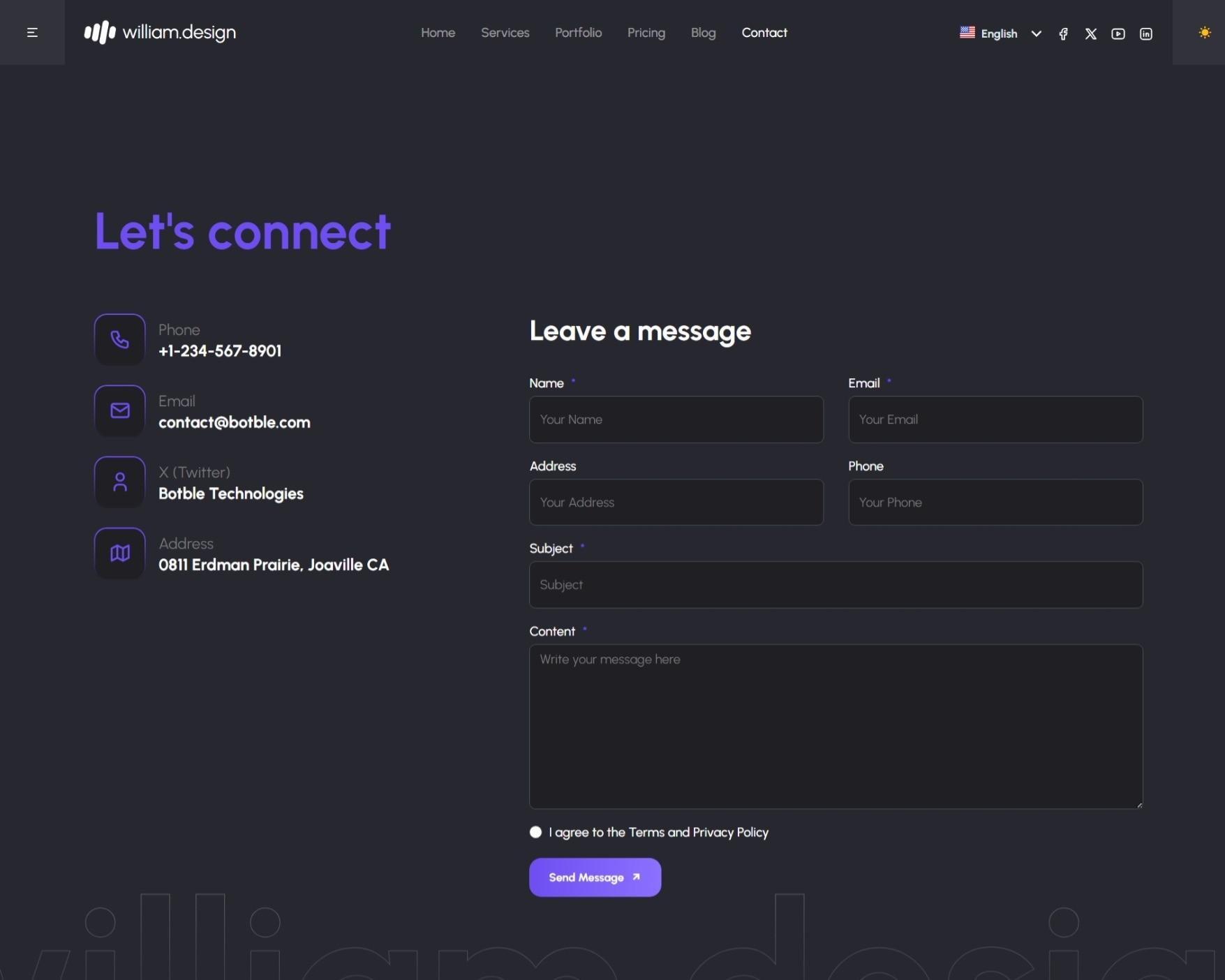Click the william.design logo

160,33
